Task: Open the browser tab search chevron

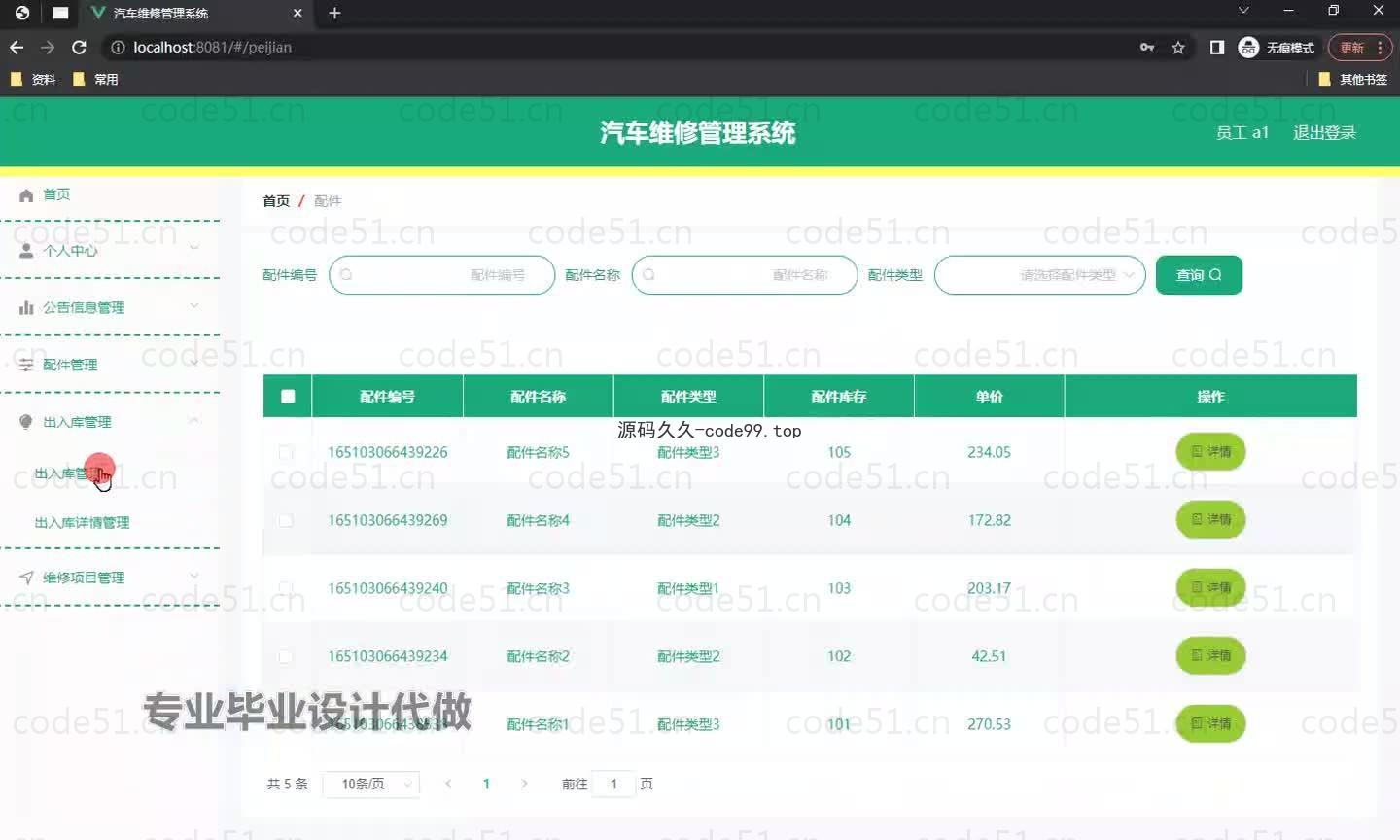Action: click(x=1243, y=10)
